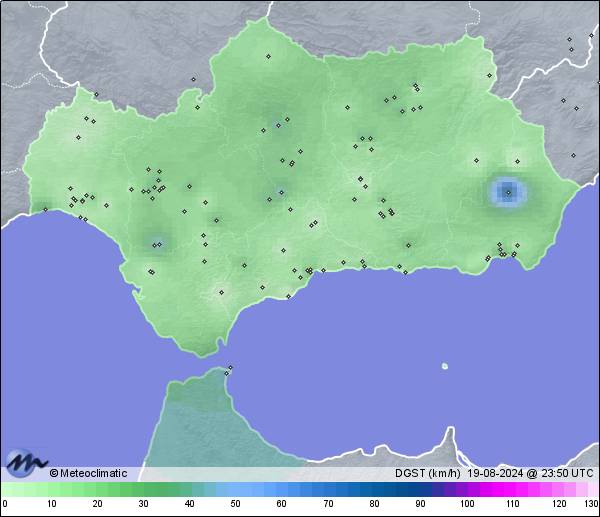600x517 pixels.
Task: Click the small Alborán island dot
Action: 444,366
